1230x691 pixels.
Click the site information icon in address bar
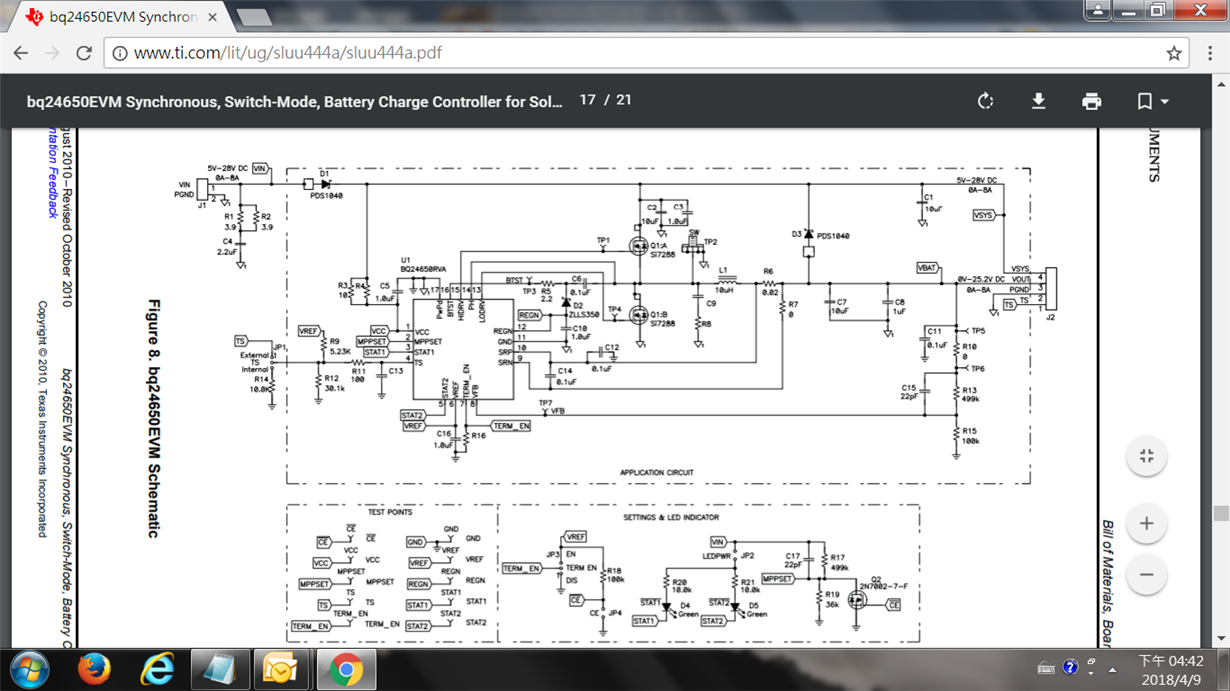point(120,53)
